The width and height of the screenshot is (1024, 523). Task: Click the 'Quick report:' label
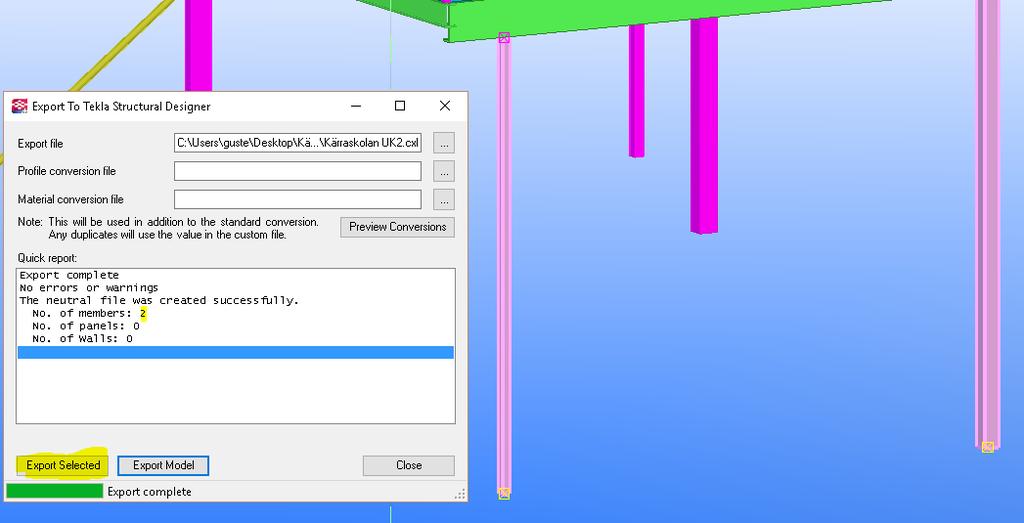pos(47,259)
